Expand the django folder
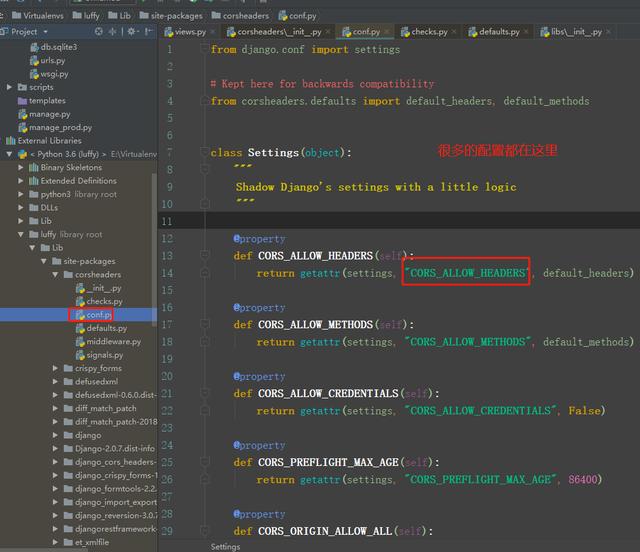Screen dimensions: 640x552 (55, 435)
